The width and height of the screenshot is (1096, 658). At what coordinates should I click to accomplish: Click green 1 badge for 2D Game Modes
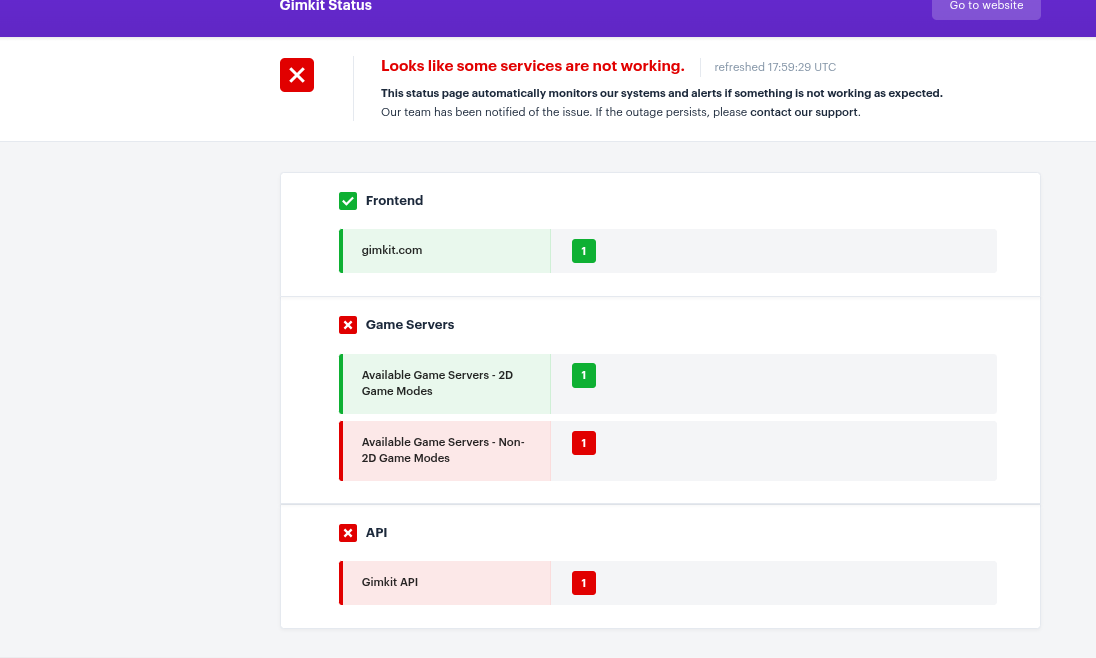pos(584,376)
